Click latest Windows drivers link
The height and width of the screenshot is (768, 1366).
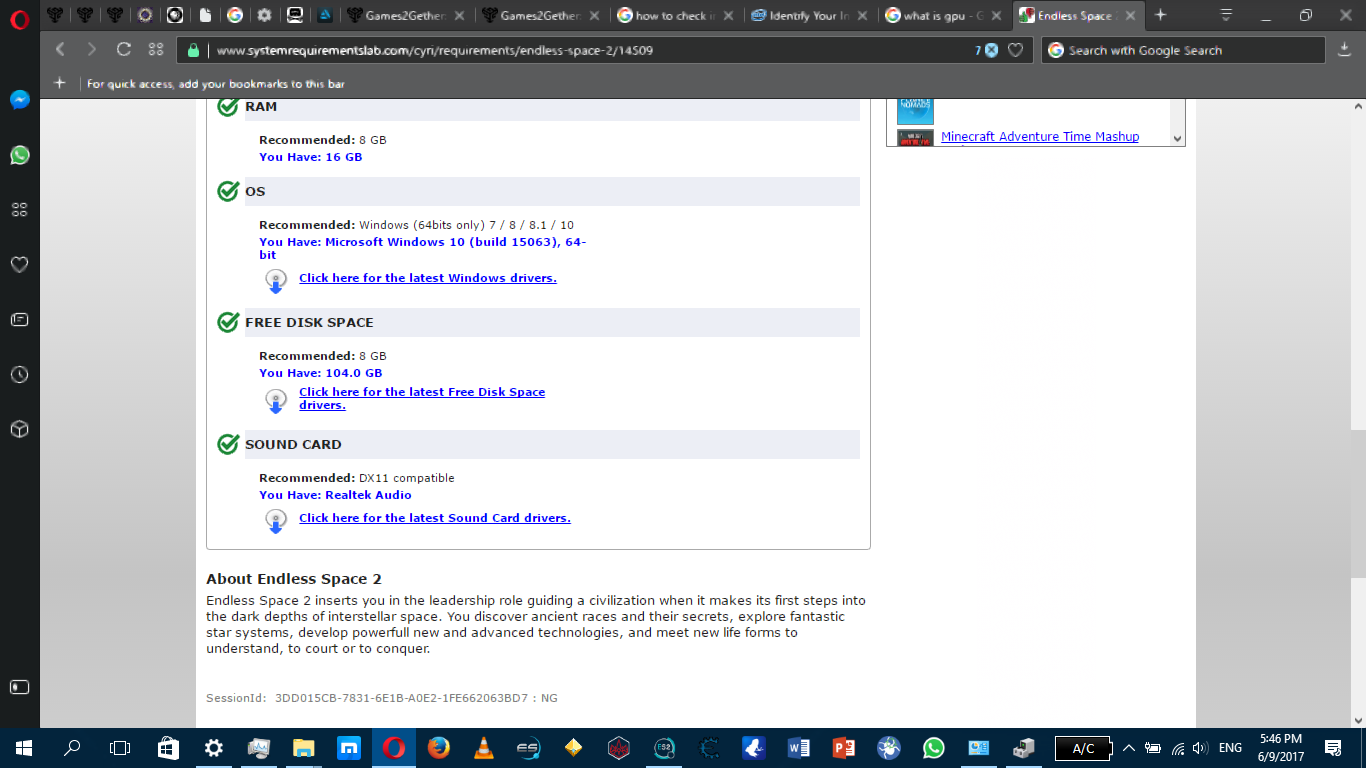point(428,278)
